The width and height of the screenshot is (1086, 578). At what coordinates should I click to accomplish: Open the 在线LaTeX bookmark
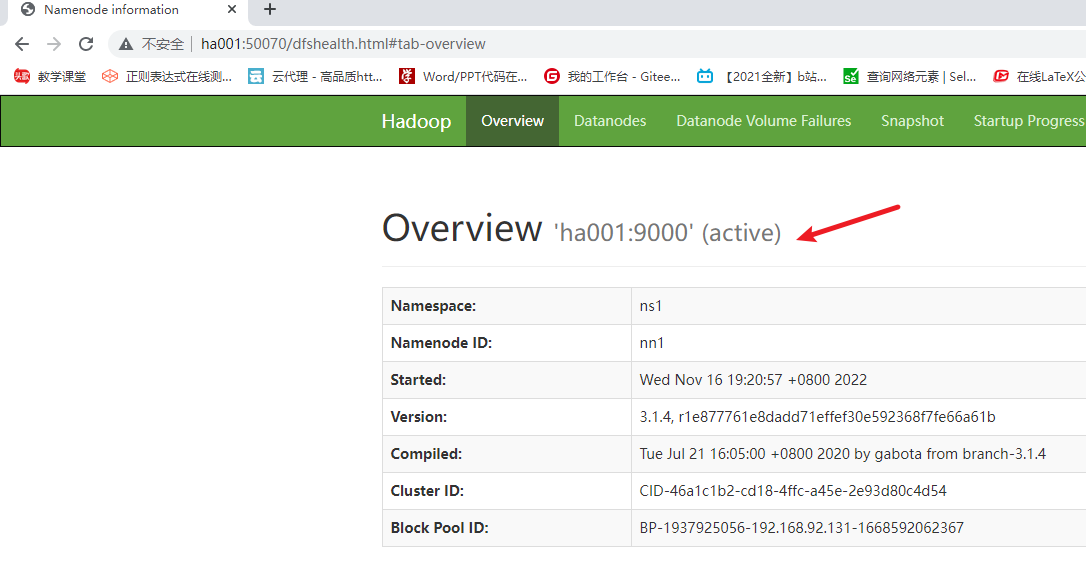click(1039, 77)
